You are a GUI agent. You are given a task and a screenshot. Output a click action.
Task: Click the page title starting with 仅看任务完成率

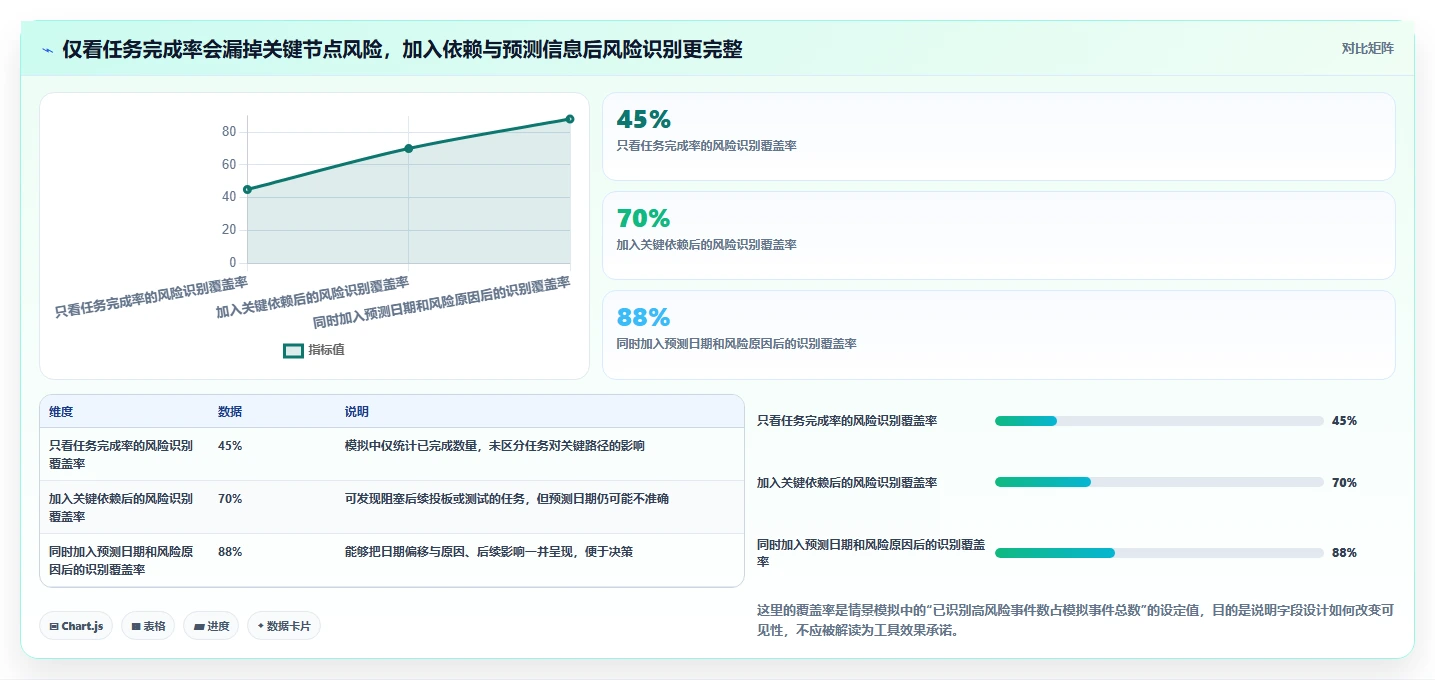pos(402,50)
